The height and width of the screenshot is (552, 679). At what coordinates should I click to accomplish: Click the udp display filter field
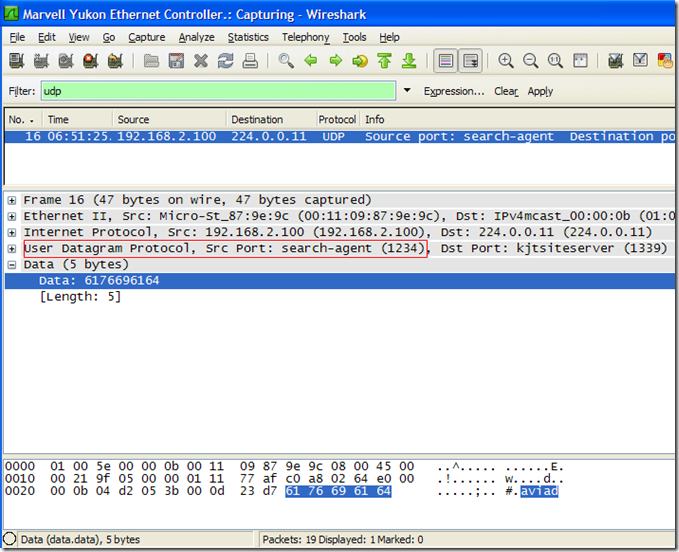pyautogui.click(x=218, y=91)
